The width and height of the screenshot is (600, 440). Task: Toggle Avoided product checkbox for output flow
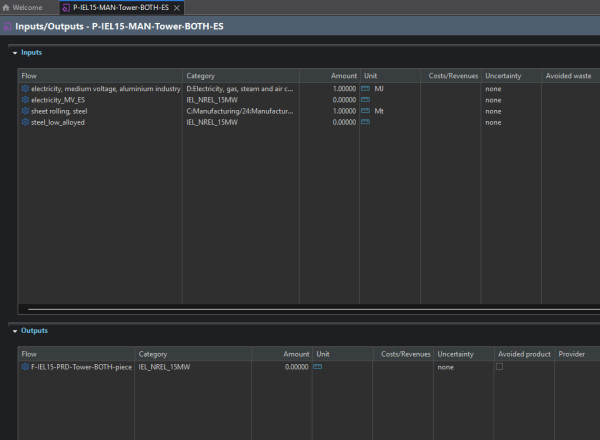pos(500,367)
